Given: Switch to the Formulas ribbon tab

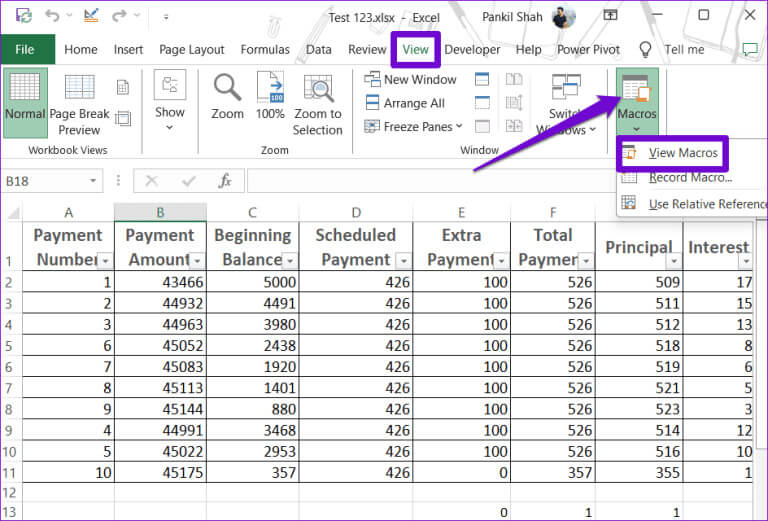Looking at the screenshot, I should tap(265, 49).
